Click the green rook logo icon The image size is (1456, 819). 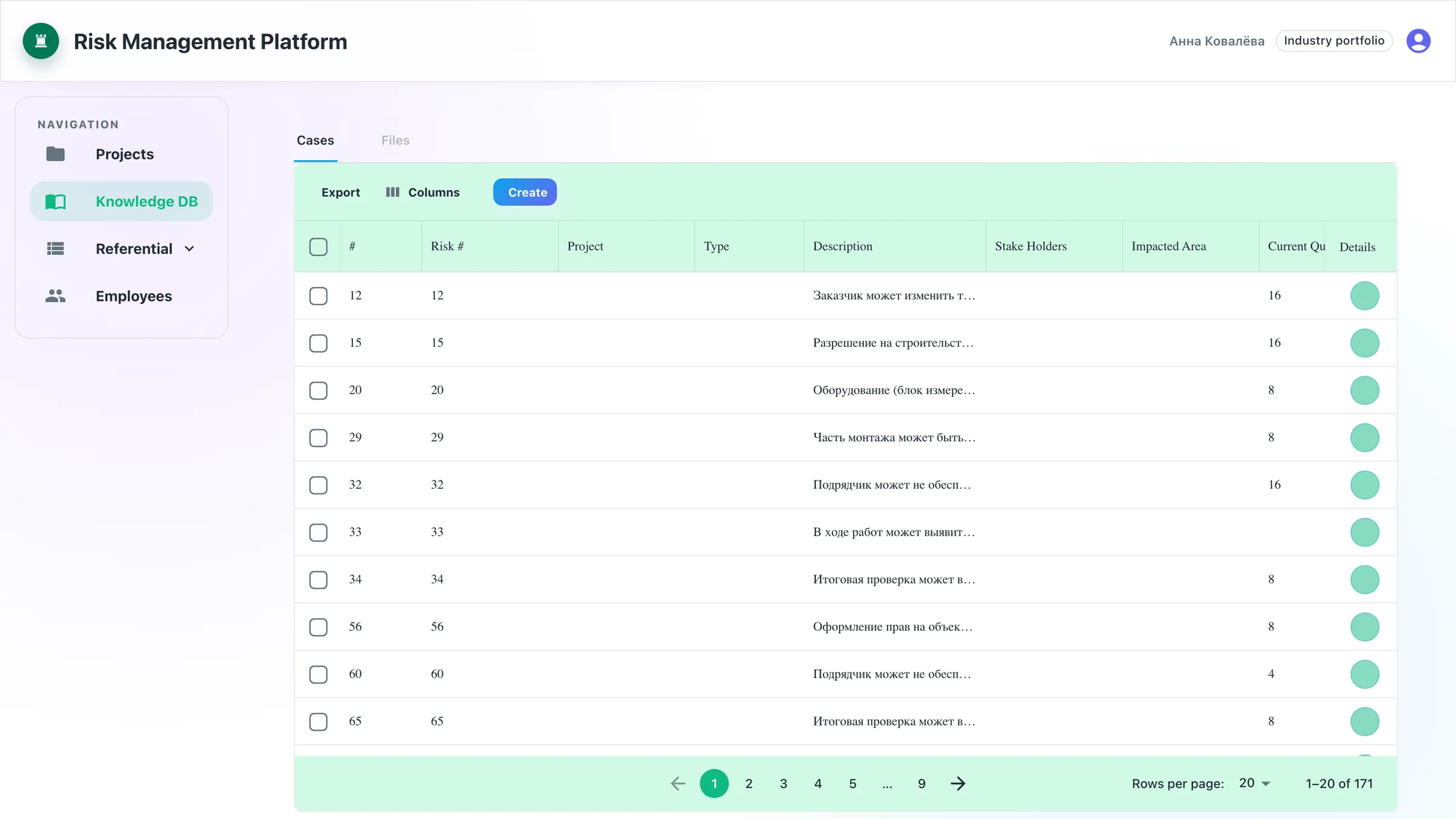pos(41,41)
